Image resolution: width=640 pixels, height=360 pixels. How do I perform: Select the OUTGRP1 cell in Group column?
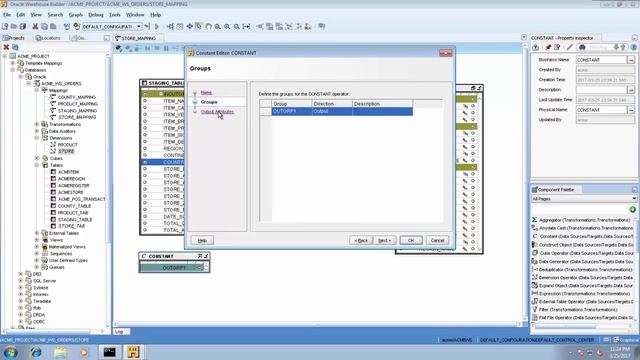coord(291,111)
